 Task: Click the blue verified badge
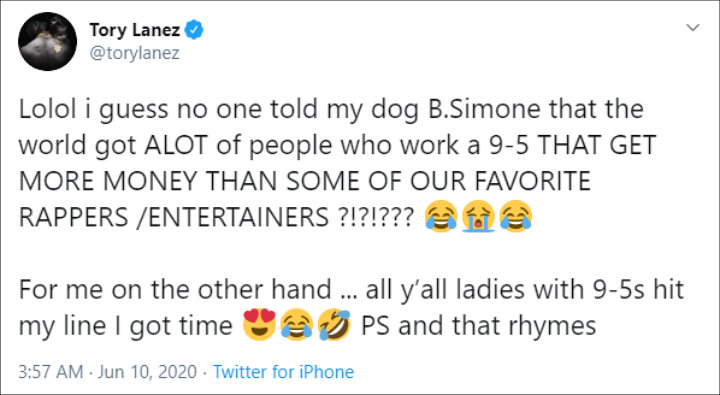(x=194, y=30)
